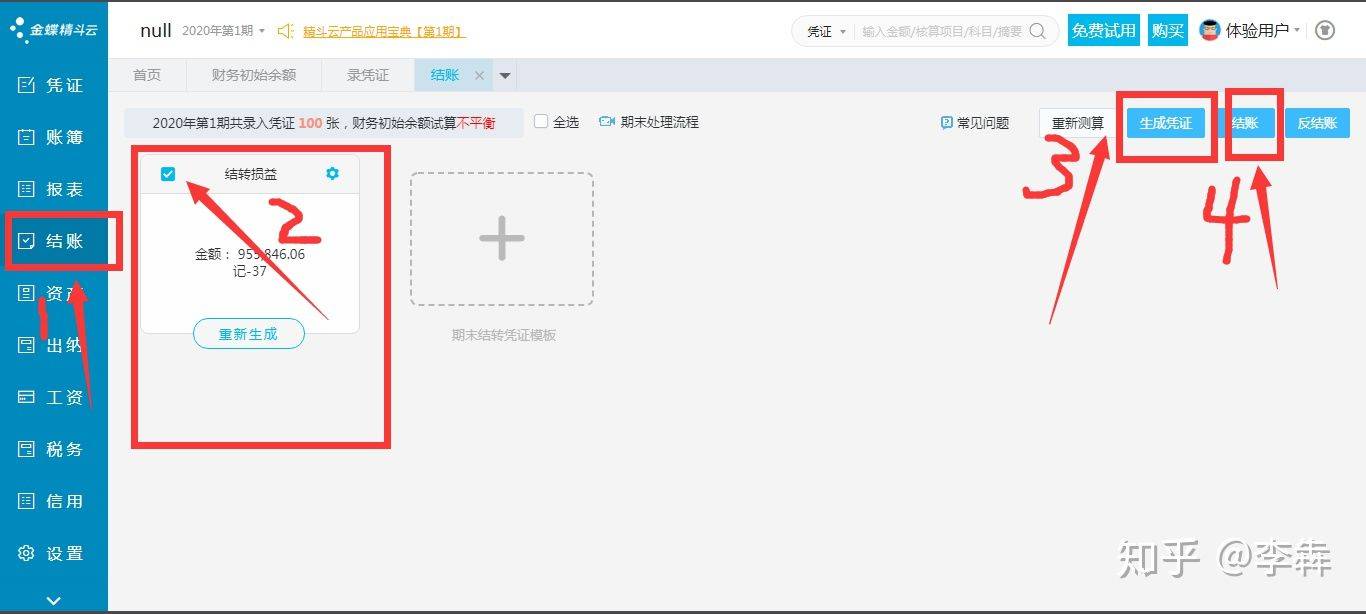Switch to the 录凭证 tab

(368, 76)
